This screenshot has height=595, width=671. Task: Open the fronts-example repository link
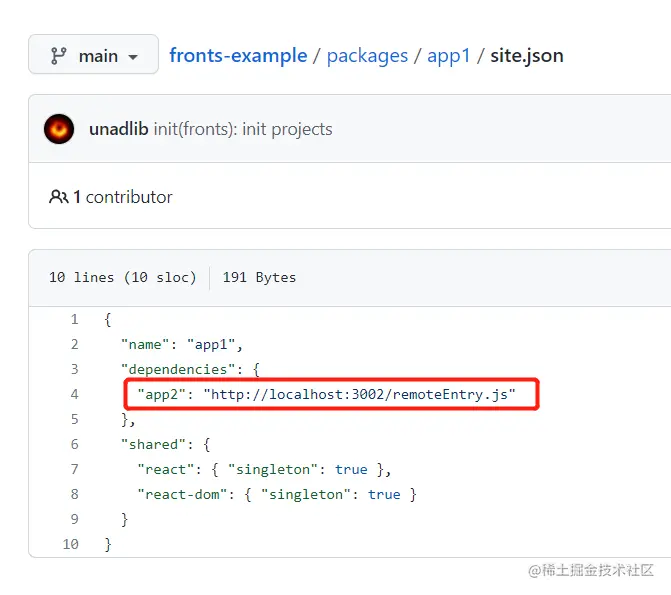click(x=238, y=56)
